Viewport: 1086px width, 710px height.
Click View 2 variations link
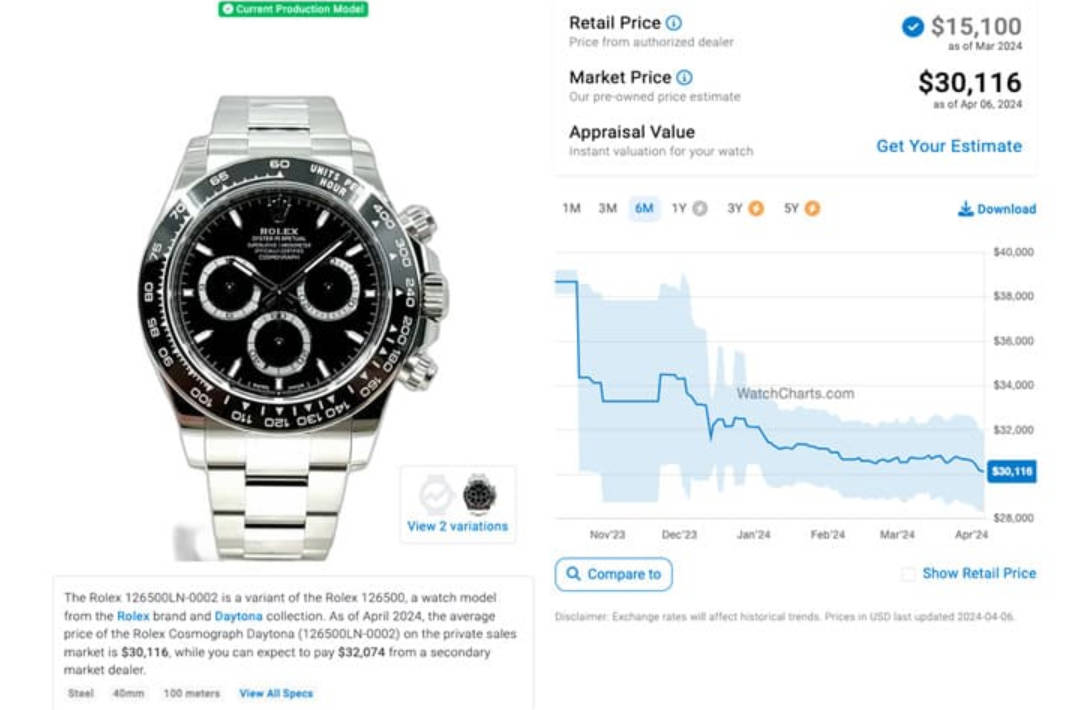pyautogui.click(x=457, y=526)
